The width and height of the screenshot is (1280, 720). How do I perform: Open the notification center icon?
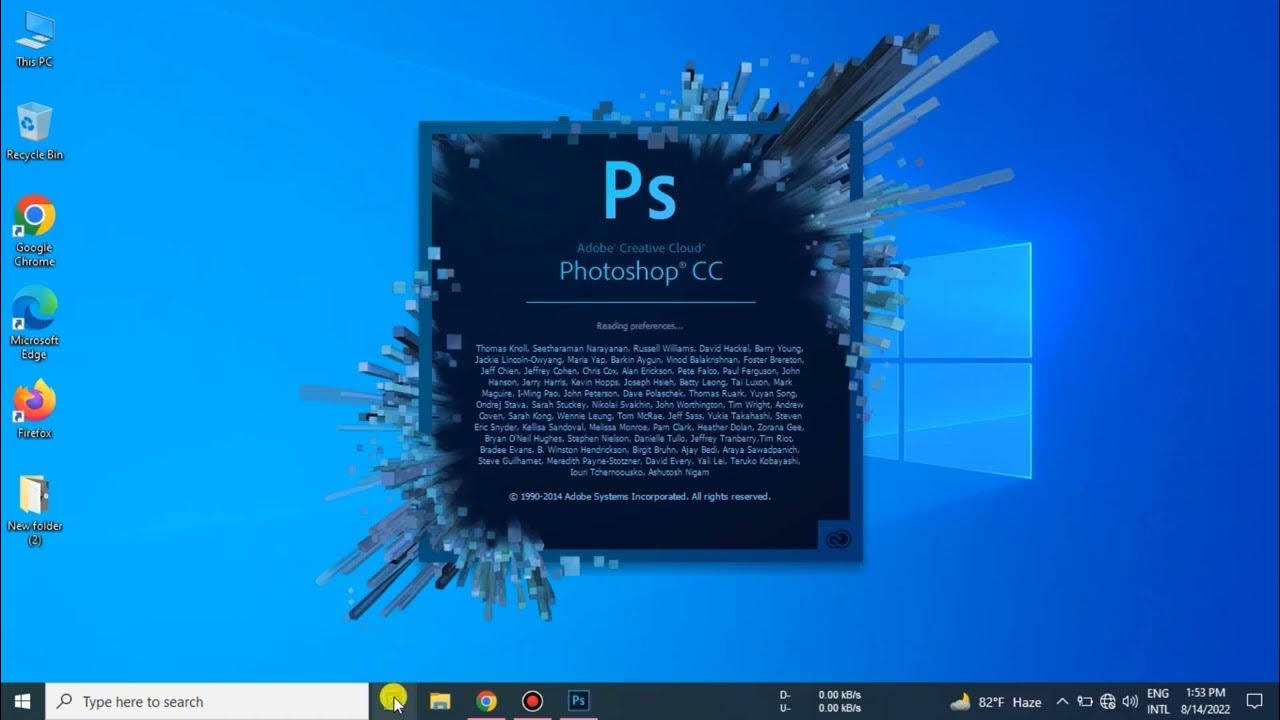pos(1255,702)
